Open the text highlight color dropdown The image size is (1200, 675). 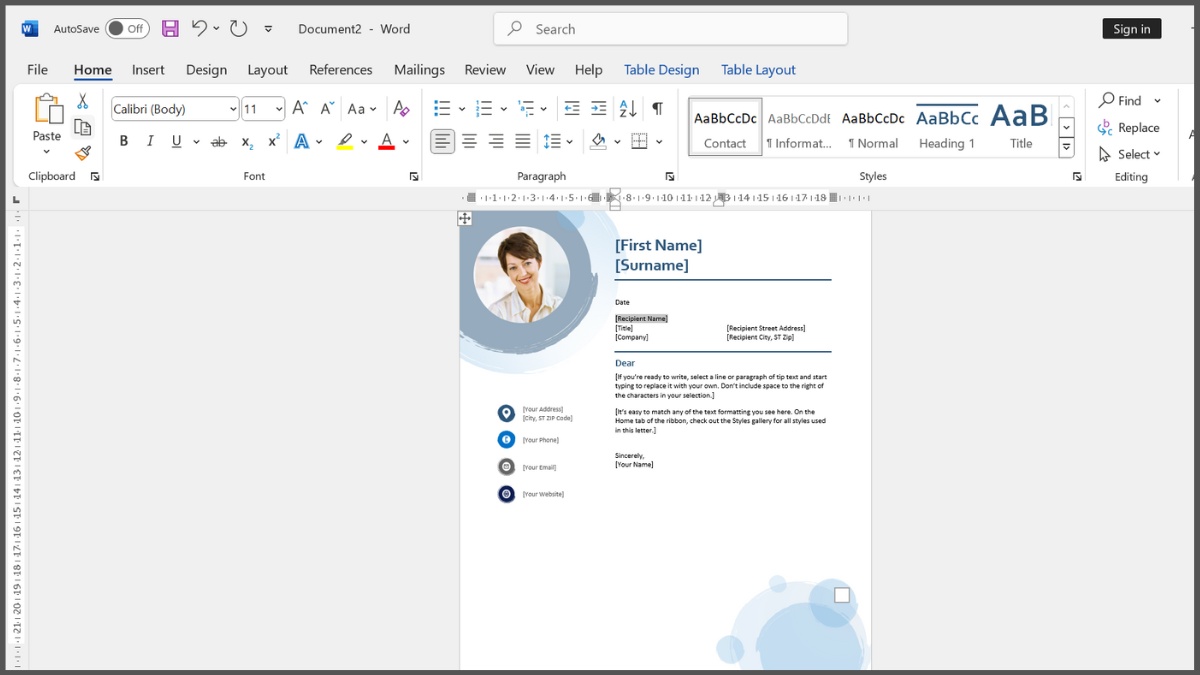click(364, 140)
